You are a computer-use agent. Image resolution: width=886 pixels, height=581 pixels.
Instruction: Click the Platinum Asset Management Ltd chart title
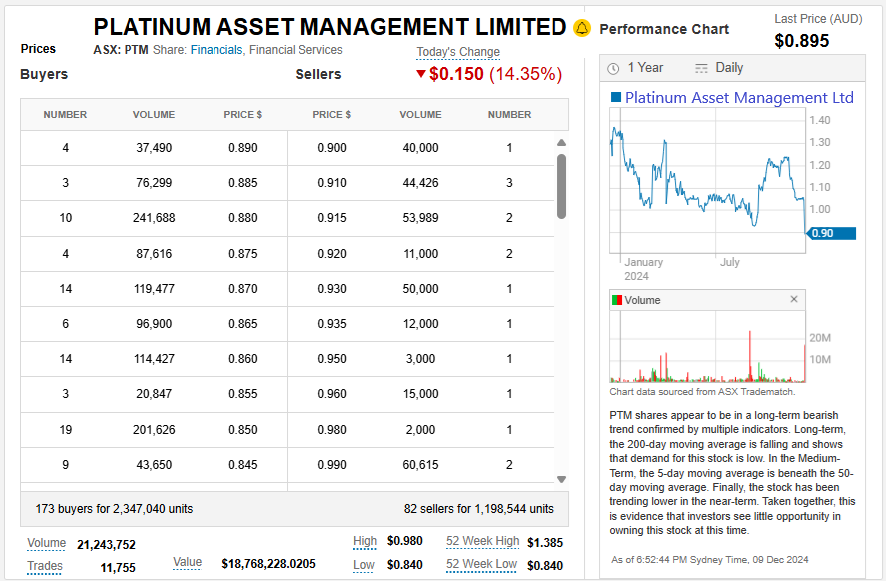click(x=739, y=98)
